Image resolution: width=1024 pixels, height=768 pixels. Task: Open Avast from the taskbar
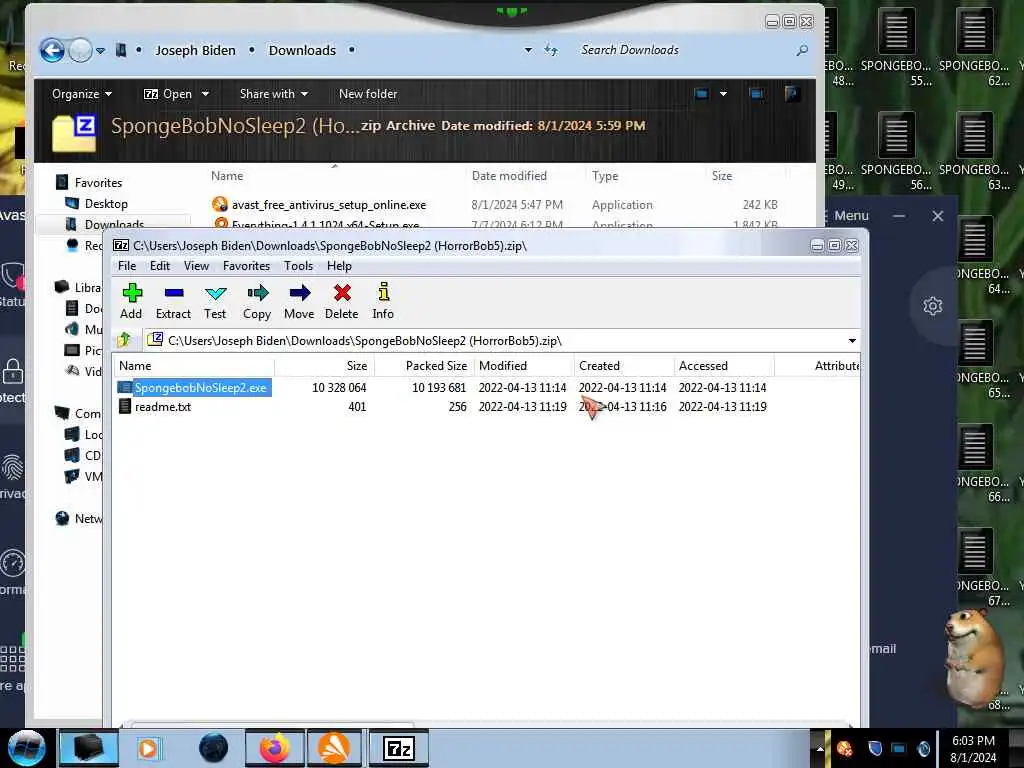(334, 748)
